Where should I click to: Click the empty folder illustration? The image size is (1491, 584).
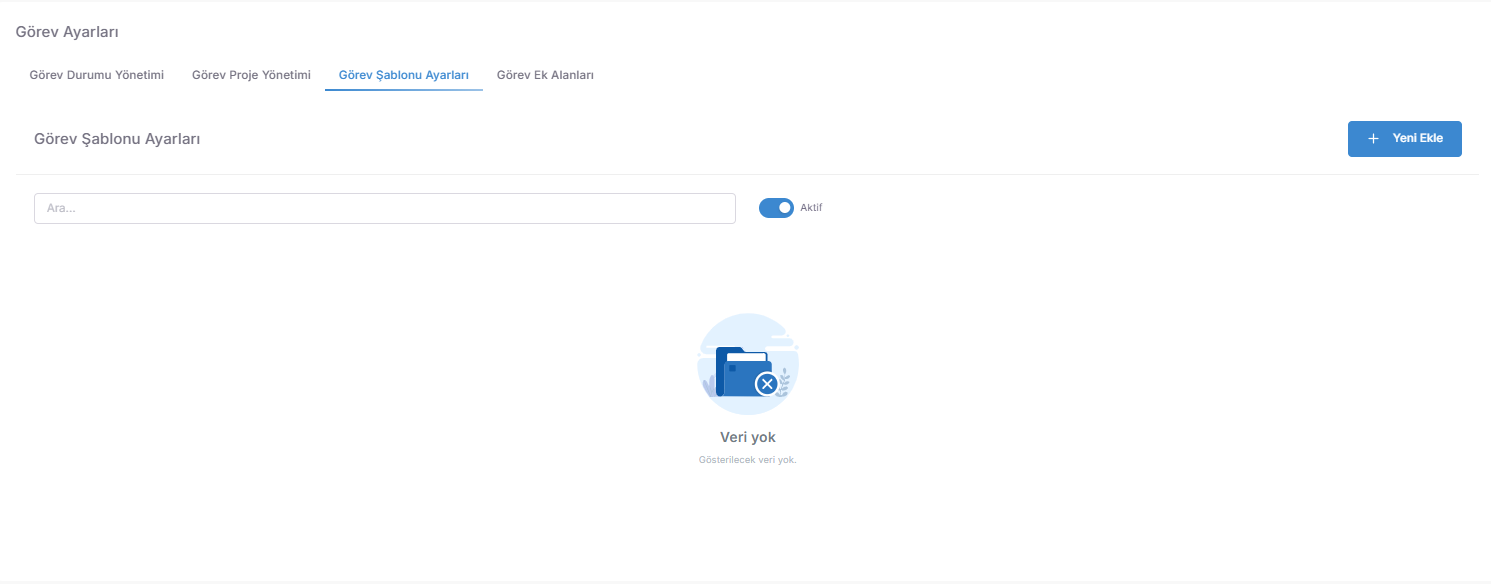tap(748, 364)
